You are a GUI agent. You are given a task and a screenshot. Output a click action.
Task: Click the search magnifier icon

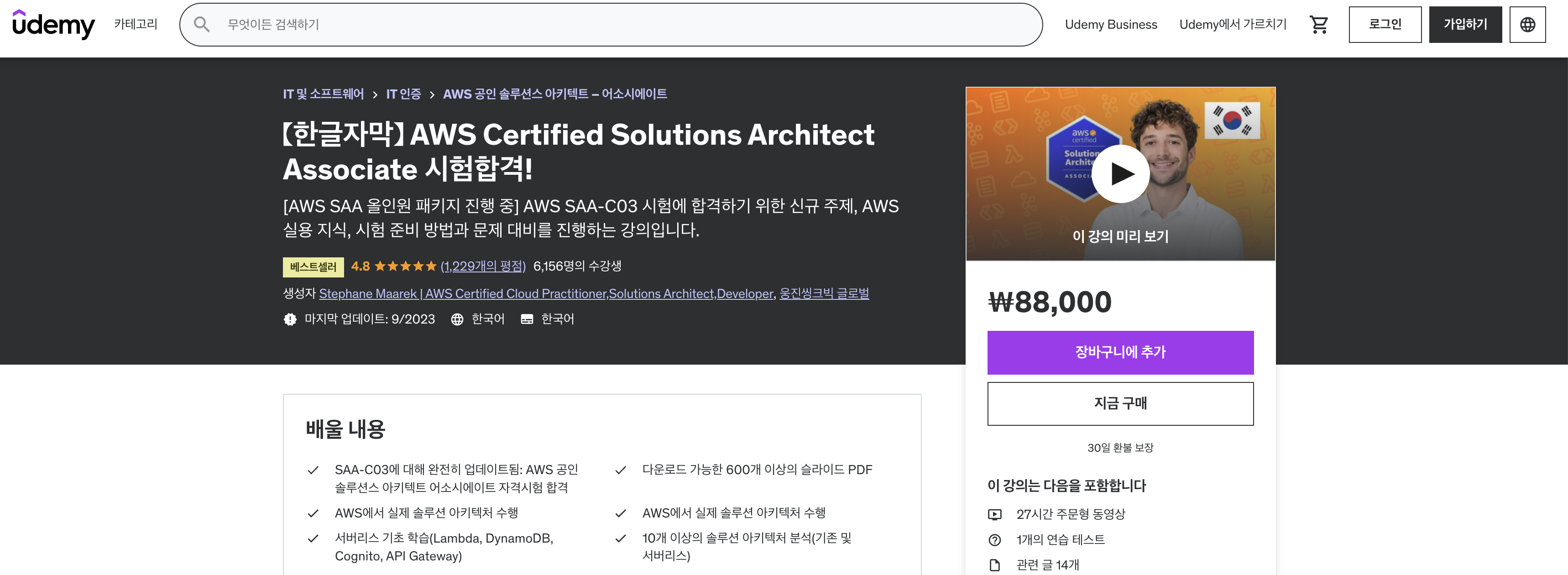tap(202, 24)
